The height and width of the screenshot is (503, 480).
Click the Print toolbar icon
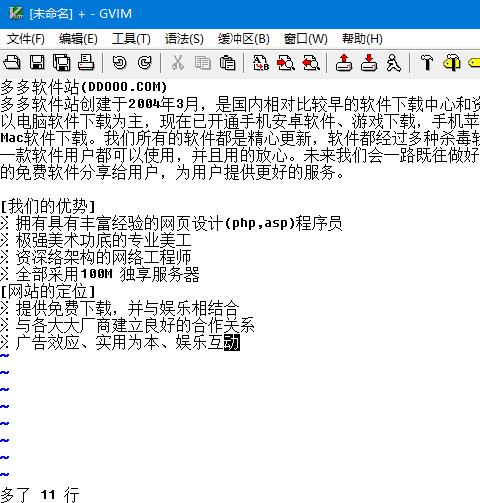tap(86, 62)
